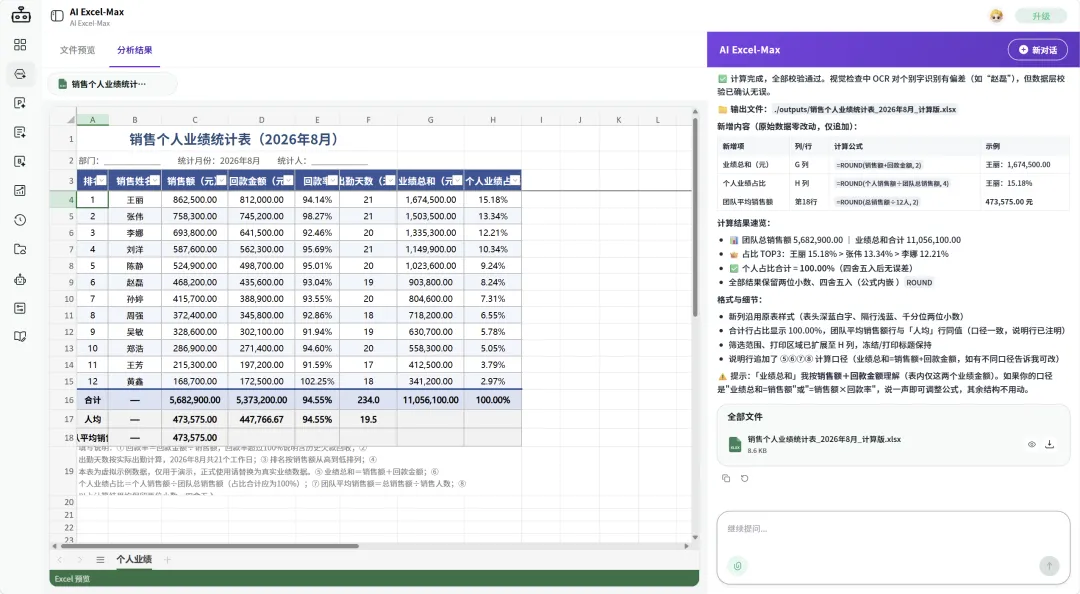Click the robot logo icon in sidebar
1080x594 pixels.
pos(21,14)
